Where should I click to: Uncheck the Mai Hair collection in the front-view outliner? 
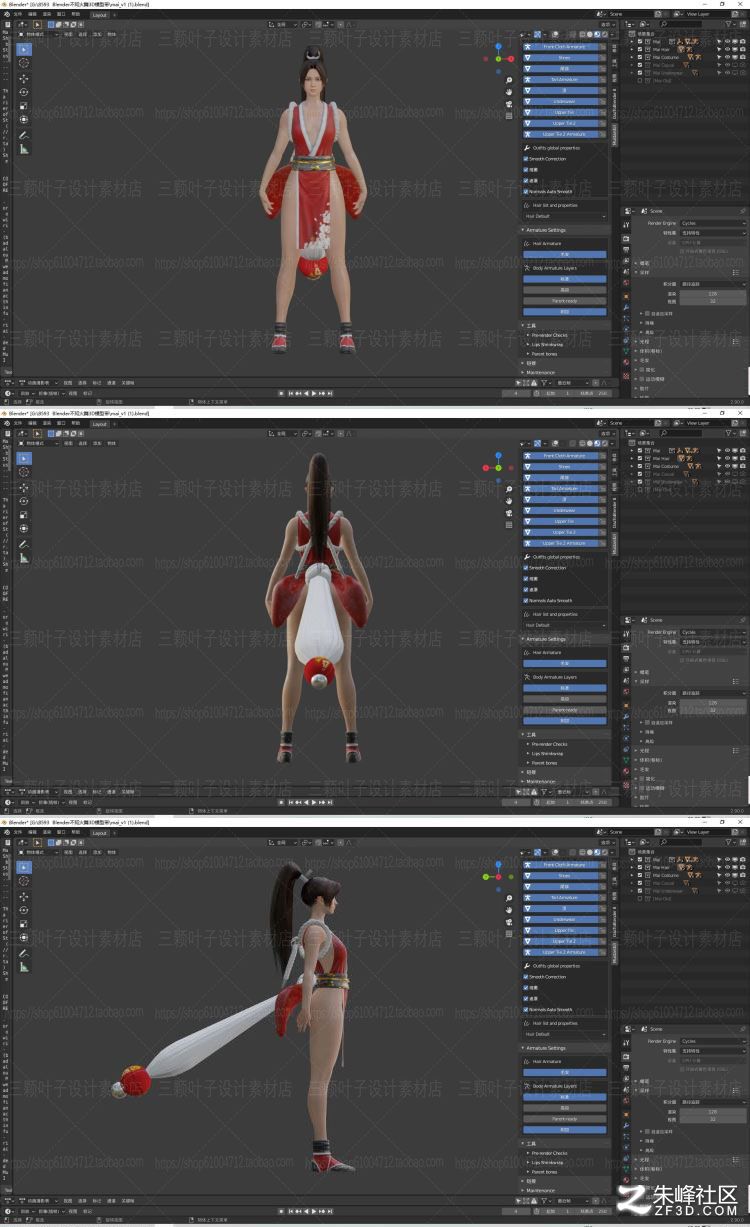642,48
